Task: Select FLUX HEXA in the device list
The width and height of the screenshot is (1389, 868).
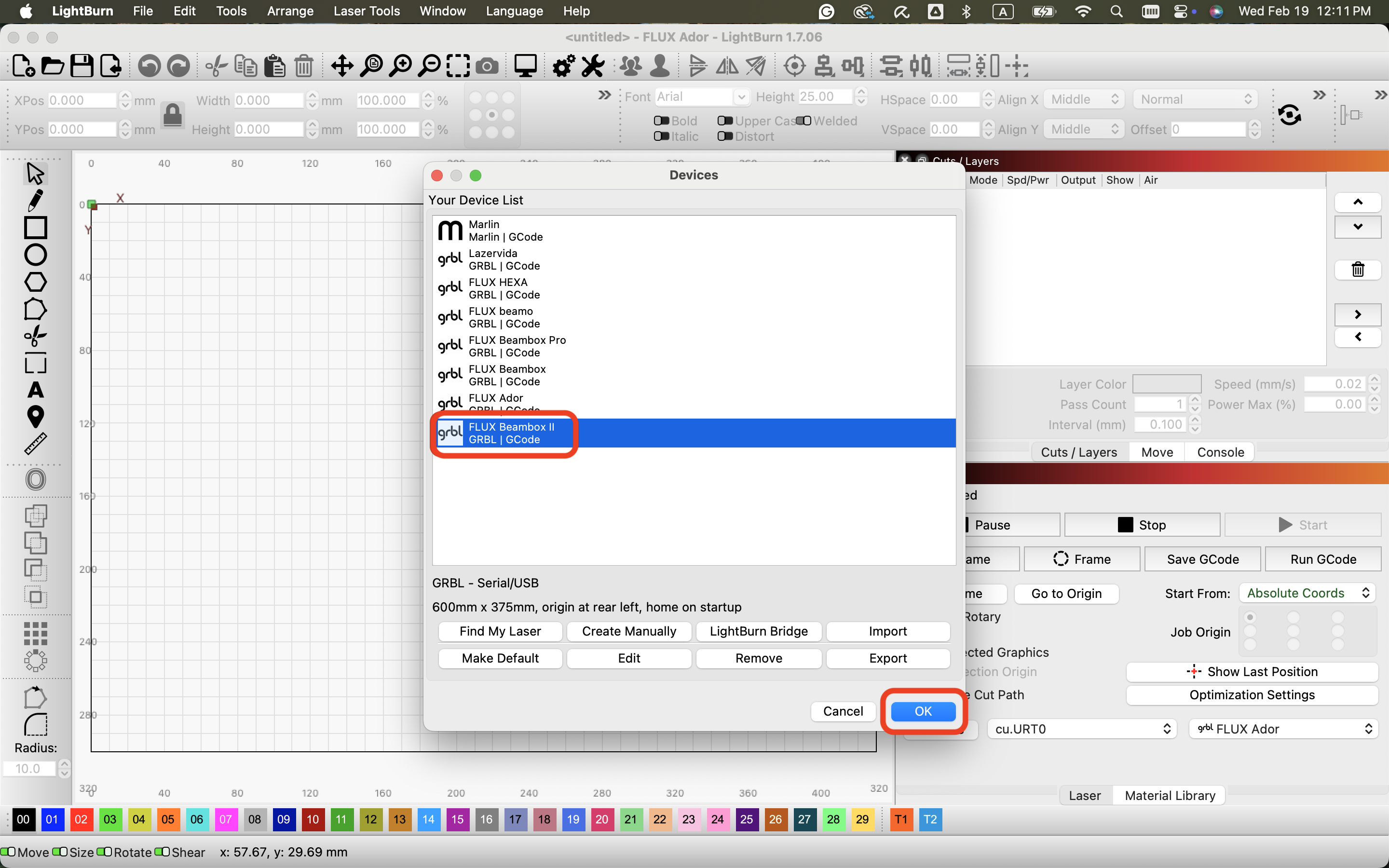Action: (x=694, y=288)
